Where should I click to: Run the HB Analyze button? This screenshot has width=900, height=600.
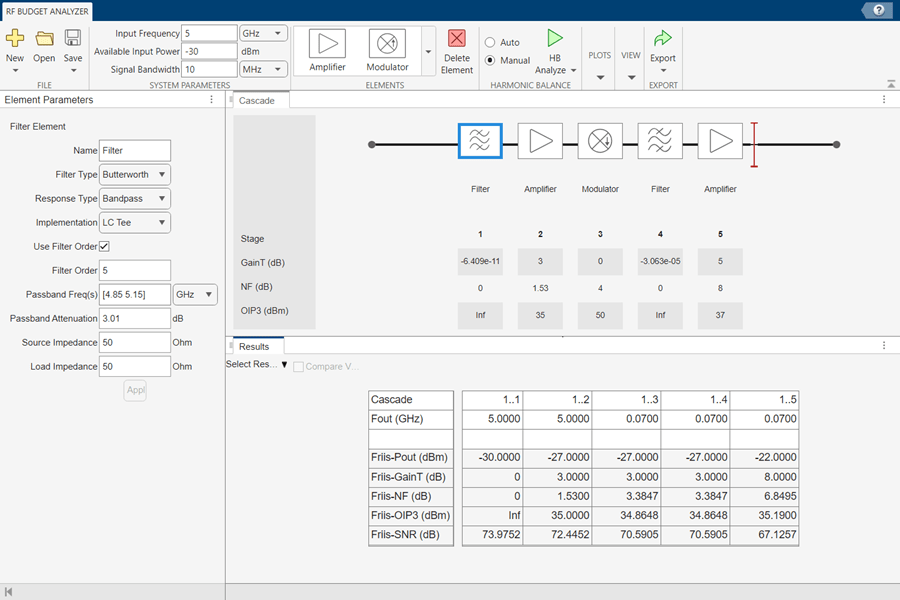click(555, 40)
